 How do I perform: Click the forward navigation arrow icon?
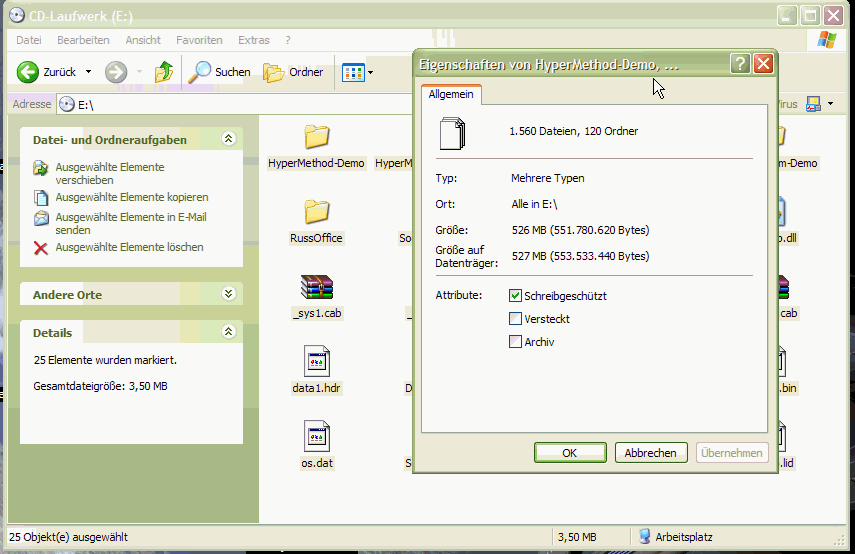point(116,72)
